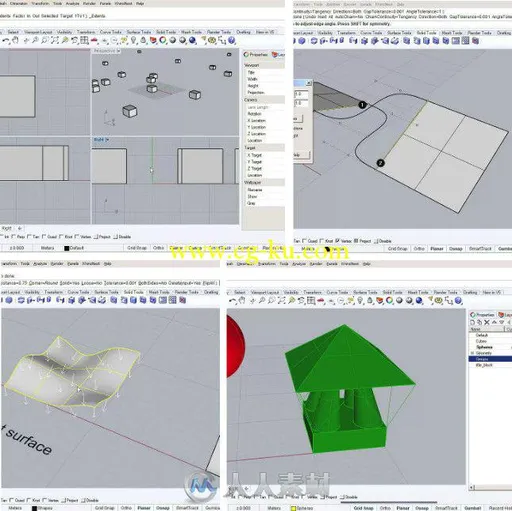Switch to Surface Tools tab in blend surface window
This screenshot has height=511, width=512.
[x=399, y=33]
